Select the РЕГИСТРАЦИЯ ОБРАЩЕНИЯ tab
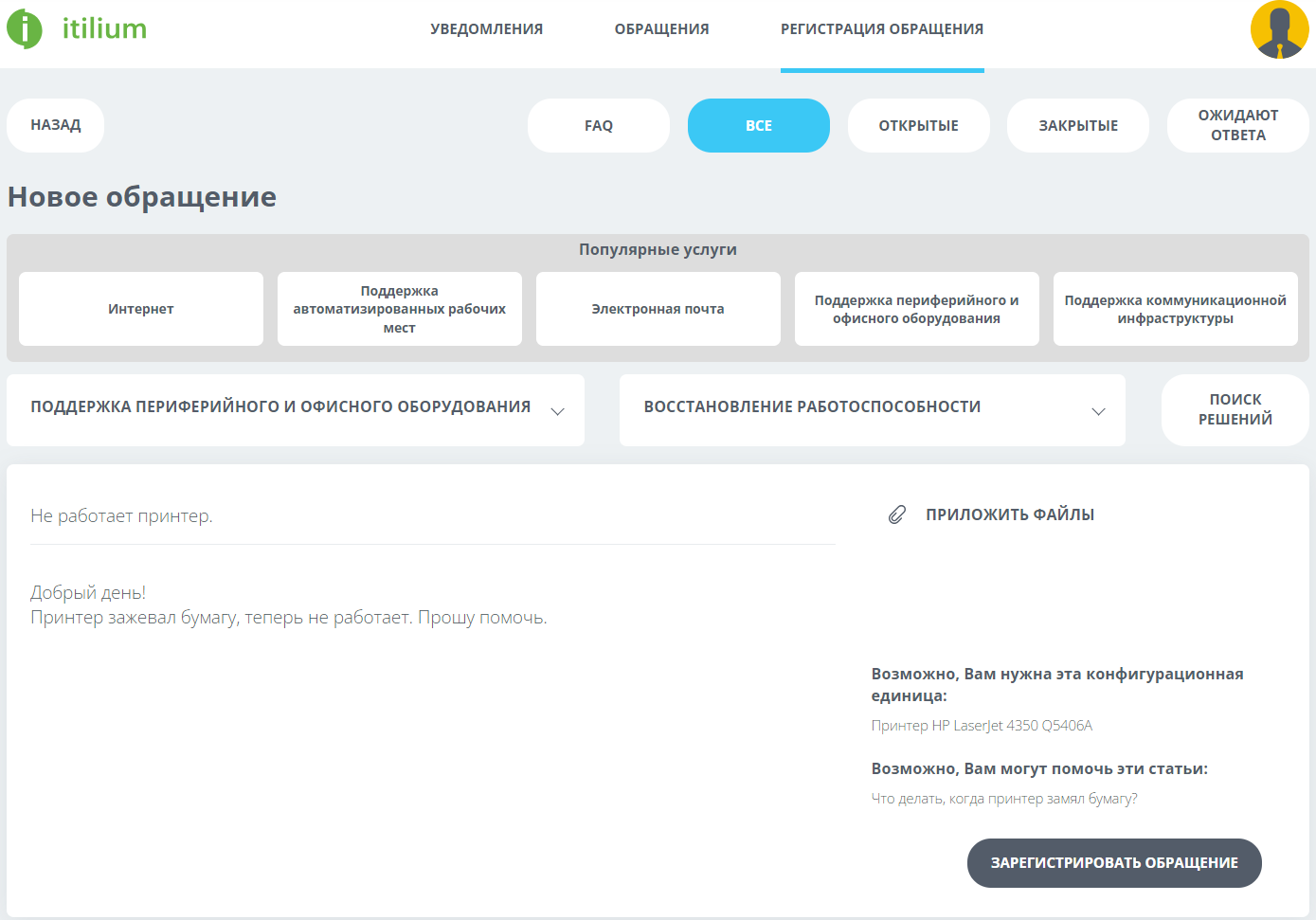 point(882,29)
